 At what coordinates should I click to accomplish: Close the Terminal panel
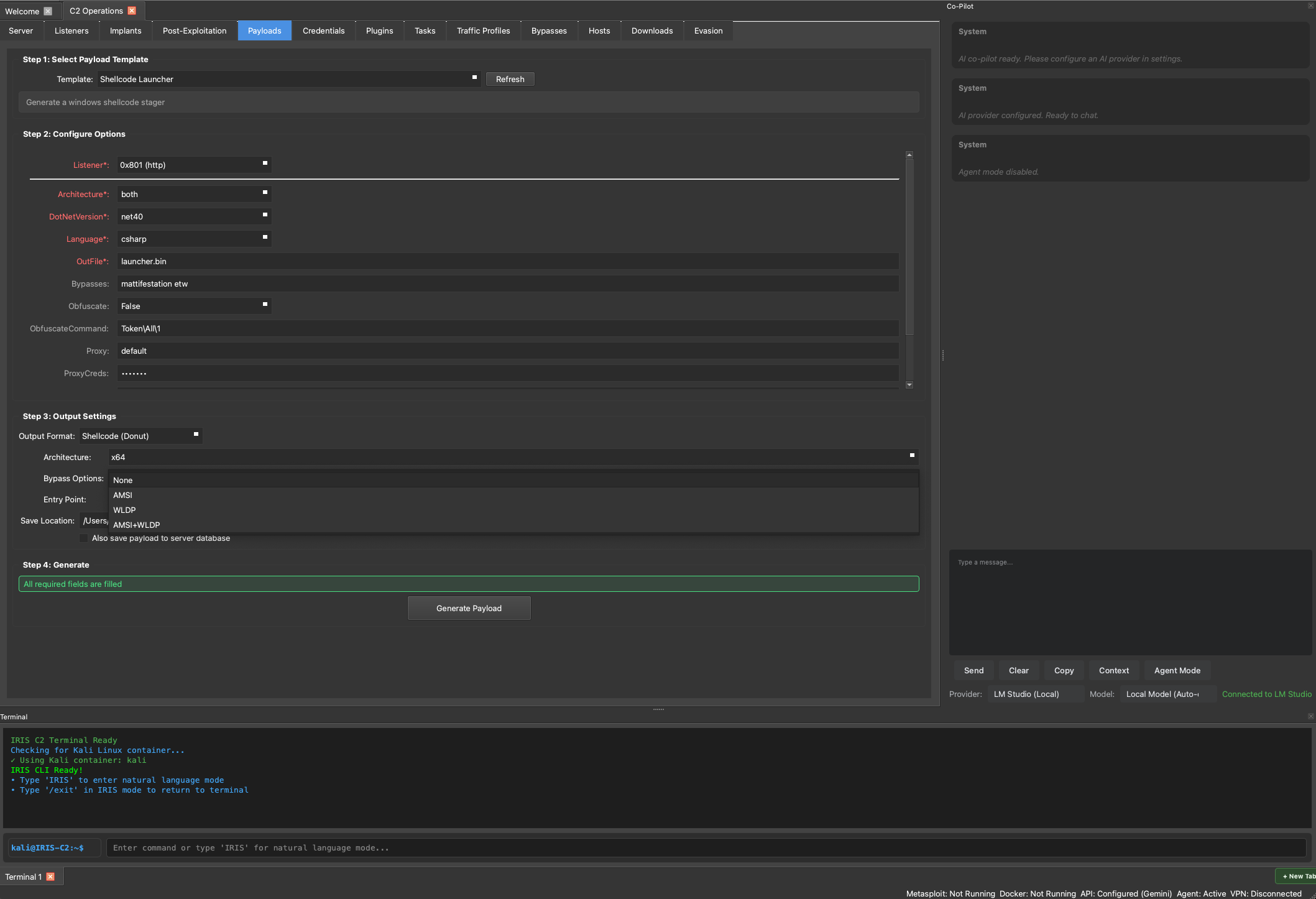(1311, 716)
